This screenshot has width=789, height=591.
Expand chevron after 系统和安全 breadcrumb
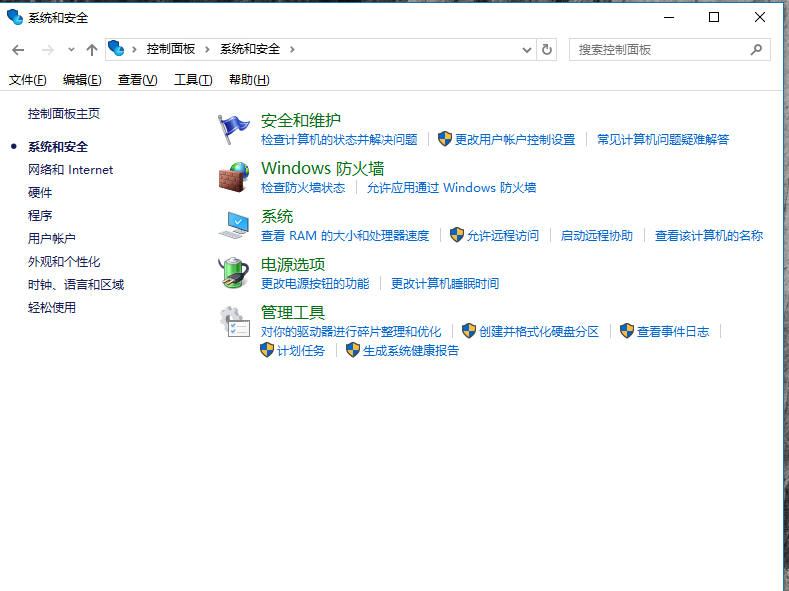pyautogui.click(x=292, y=49)
